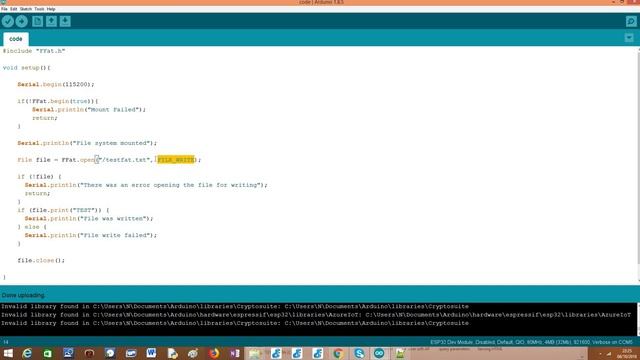Open the Windows Start button
Image resolution: width=640 pixels, height=360 pixels.
(x=7, y=353)
